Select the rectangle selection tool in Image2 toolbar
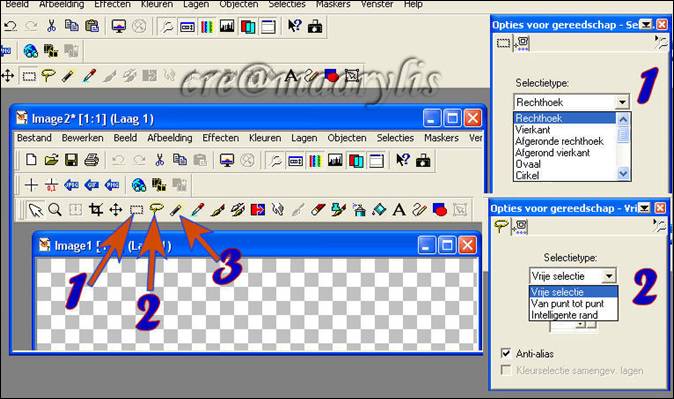Image resolution: width=674 pixels, height=399 pixels. (136, 210)
